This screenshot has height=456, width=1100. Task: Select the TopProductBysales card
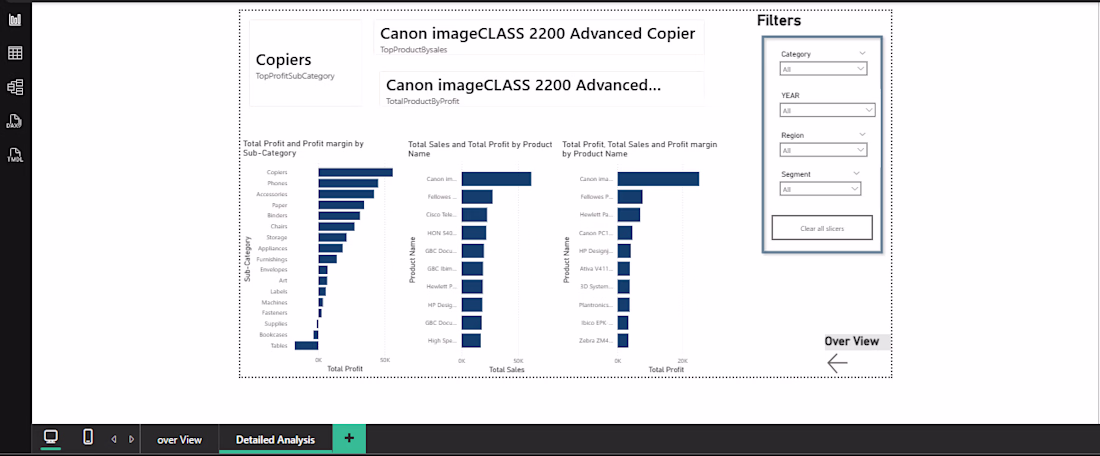(539, 37)
